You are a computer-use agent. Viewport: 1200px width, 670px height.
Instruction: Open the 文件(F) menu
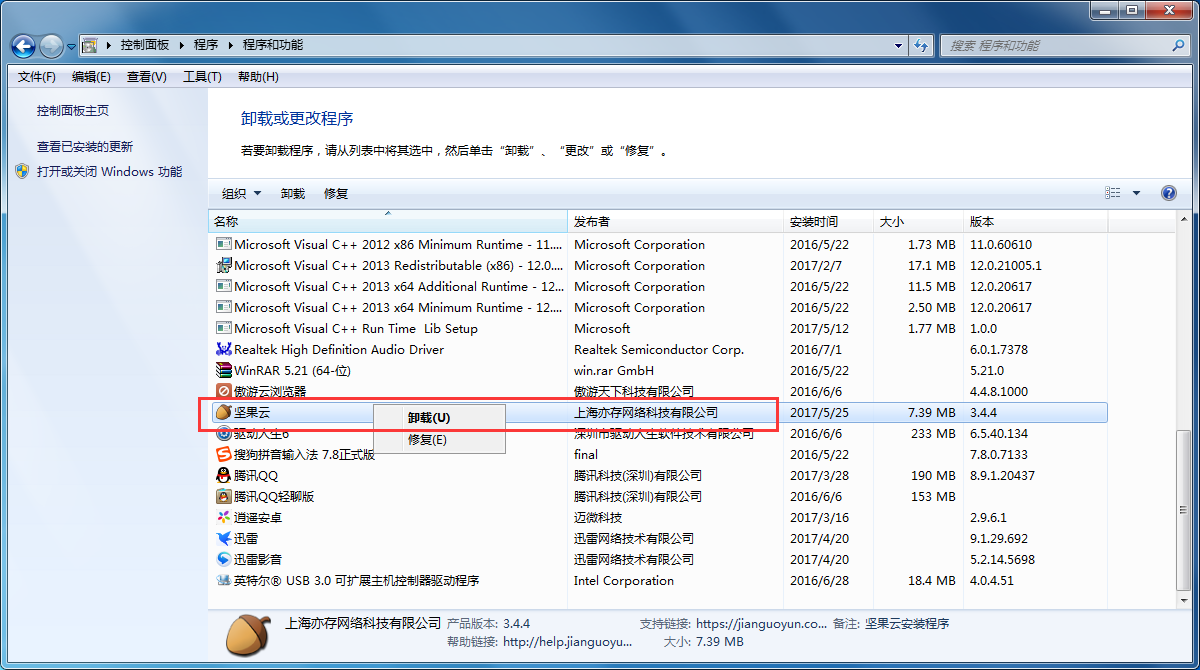point(37,77)
